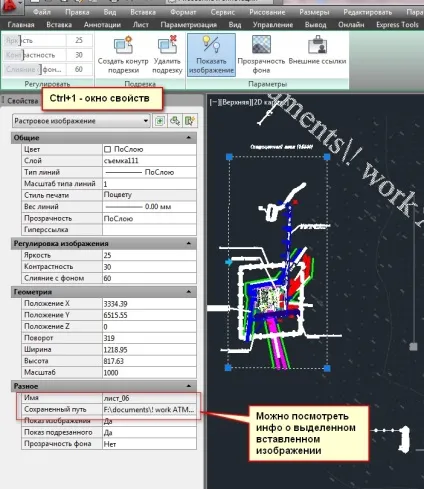Screen dimensions: 424x489
Task: Click the Яркость slider in ribbon
Action: click(35, 40)
